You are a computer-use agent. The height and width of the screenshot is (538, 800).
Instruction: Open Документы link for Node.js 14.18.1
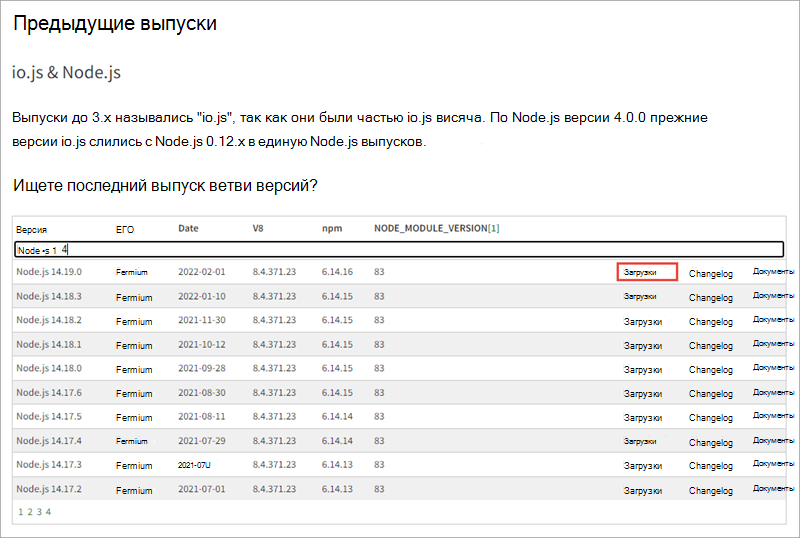tap(773, 344)
